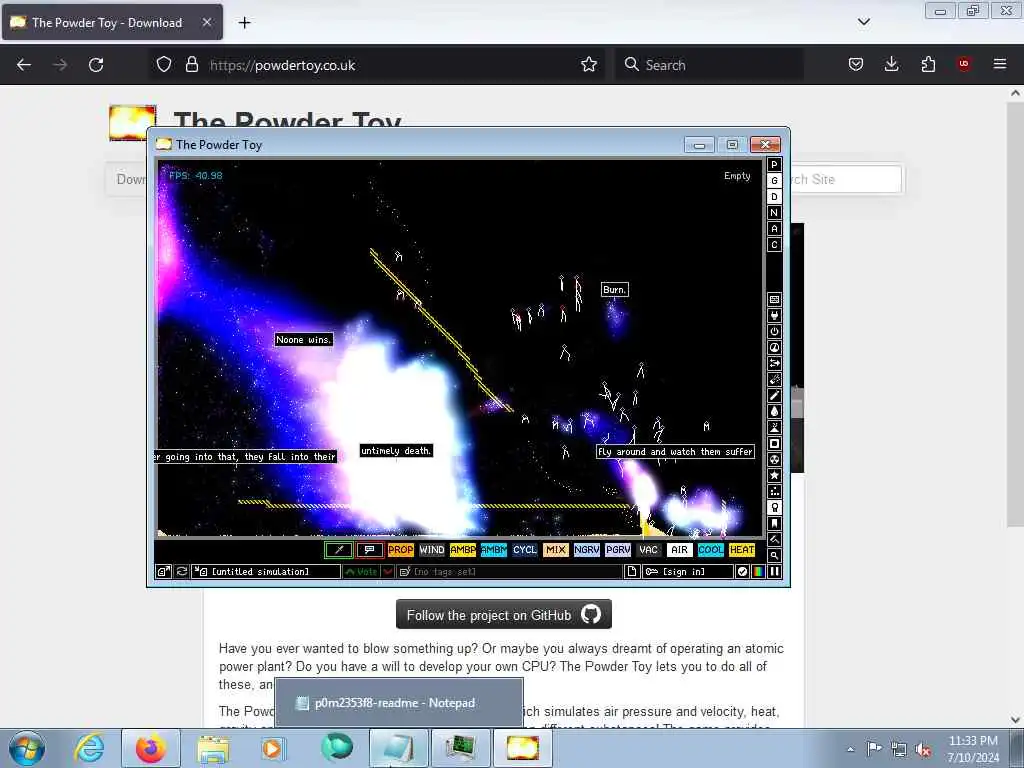Open the Powered Materials power icon

(x=774, y=332)
